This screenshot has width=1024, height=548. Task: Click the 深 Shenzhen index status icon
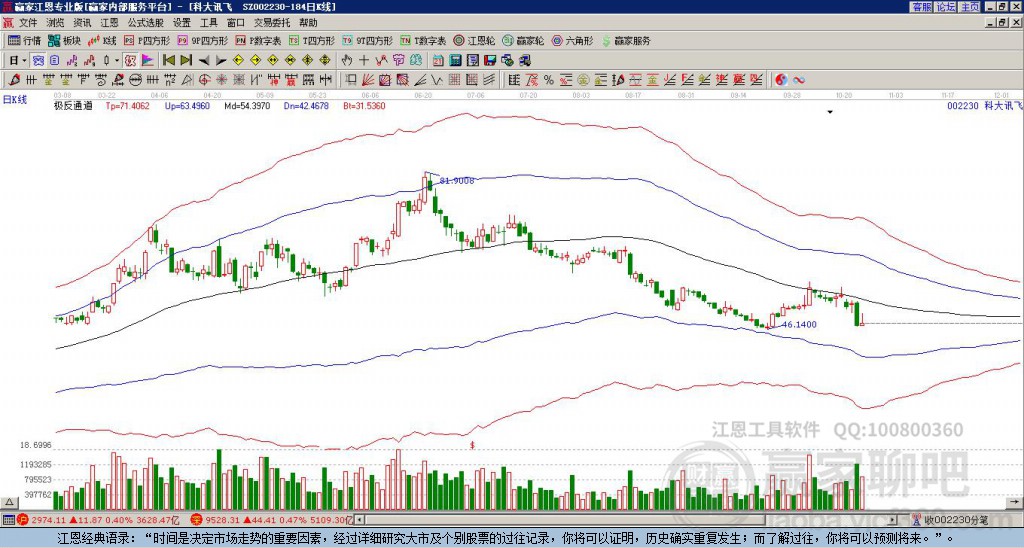(x=195, y=520)
